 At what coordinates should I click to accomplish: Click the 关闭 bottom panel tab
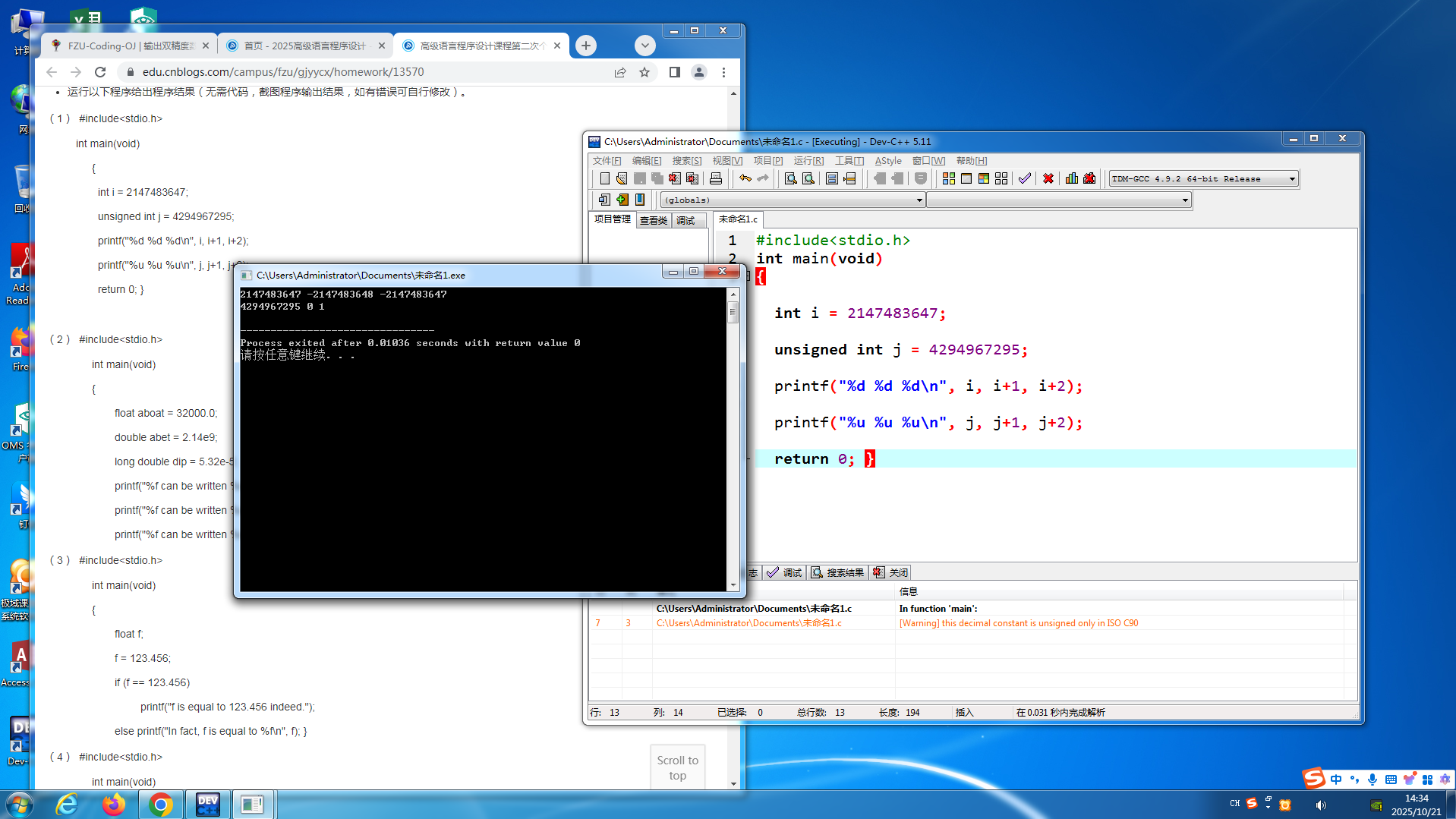[890, 572]
